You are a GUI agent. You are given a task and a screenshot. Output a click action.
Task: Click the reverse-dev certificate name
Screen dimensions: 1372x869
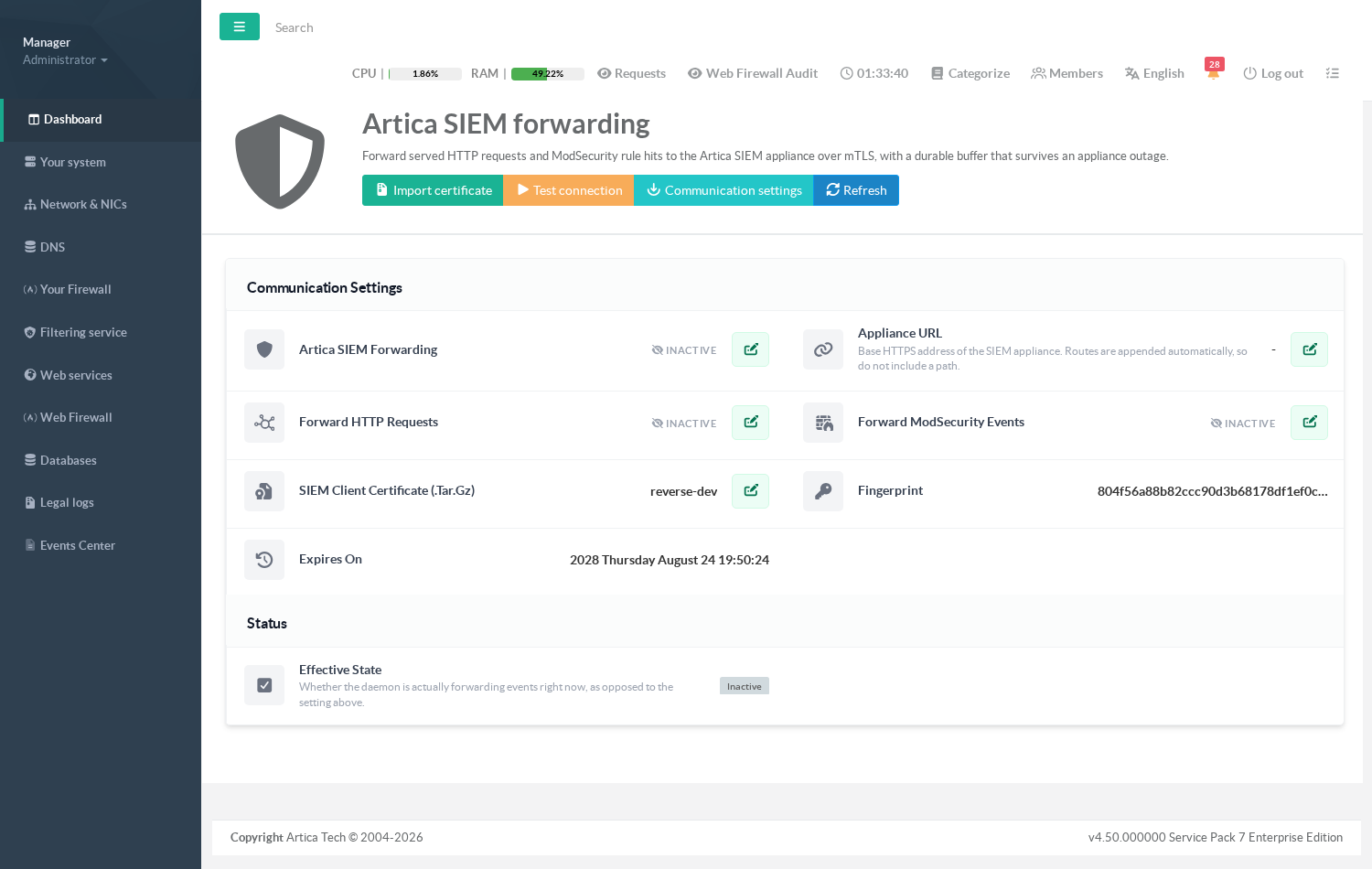tap(684, 491)
